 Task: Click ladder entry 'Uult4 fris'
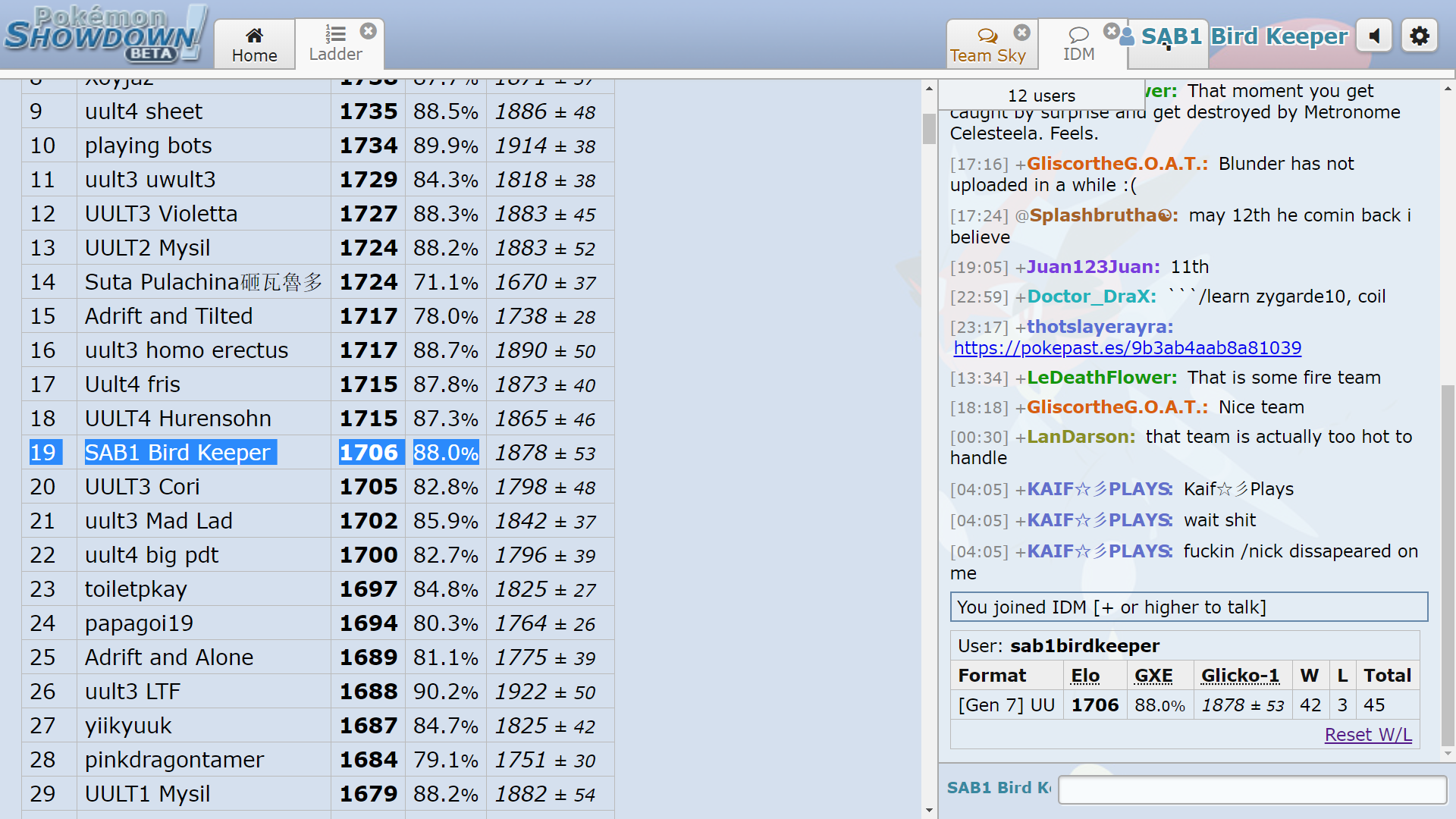coord(132,384)
